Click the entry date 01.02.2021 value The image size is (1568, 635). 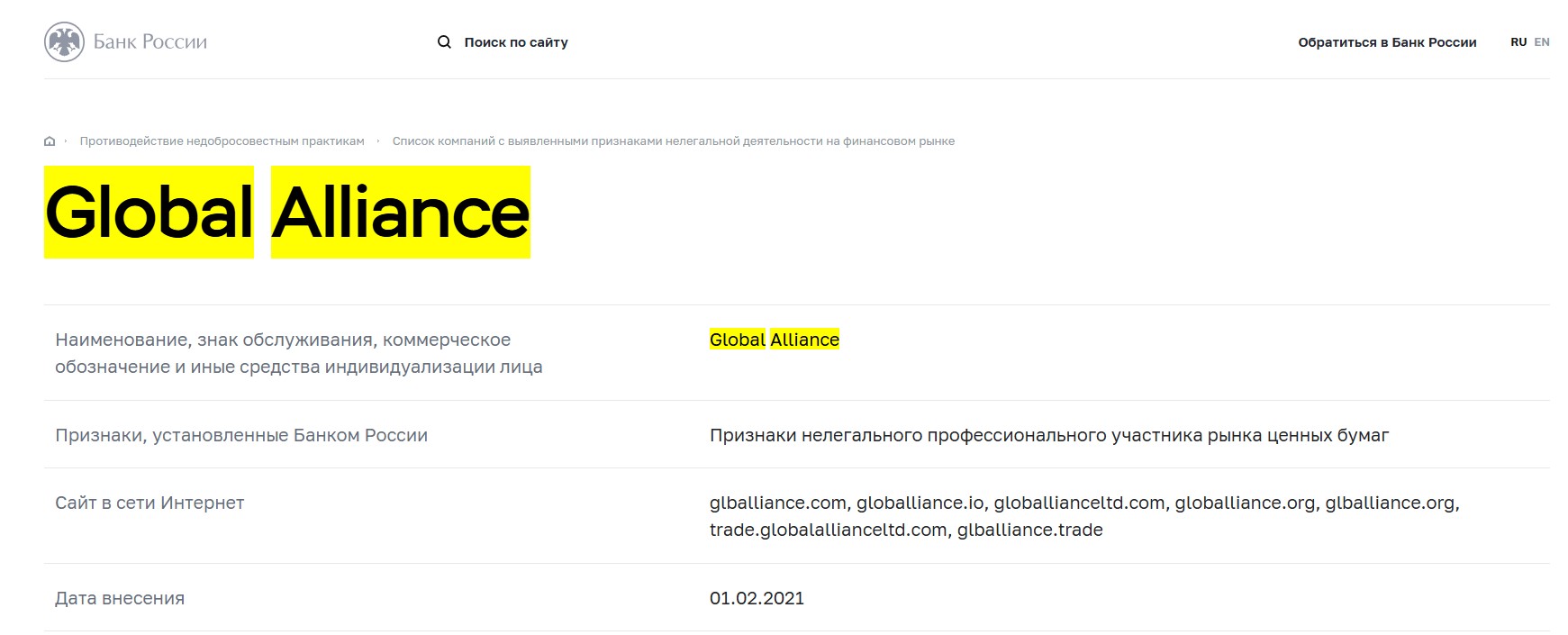pyautogui.click(x=757, y=597)
